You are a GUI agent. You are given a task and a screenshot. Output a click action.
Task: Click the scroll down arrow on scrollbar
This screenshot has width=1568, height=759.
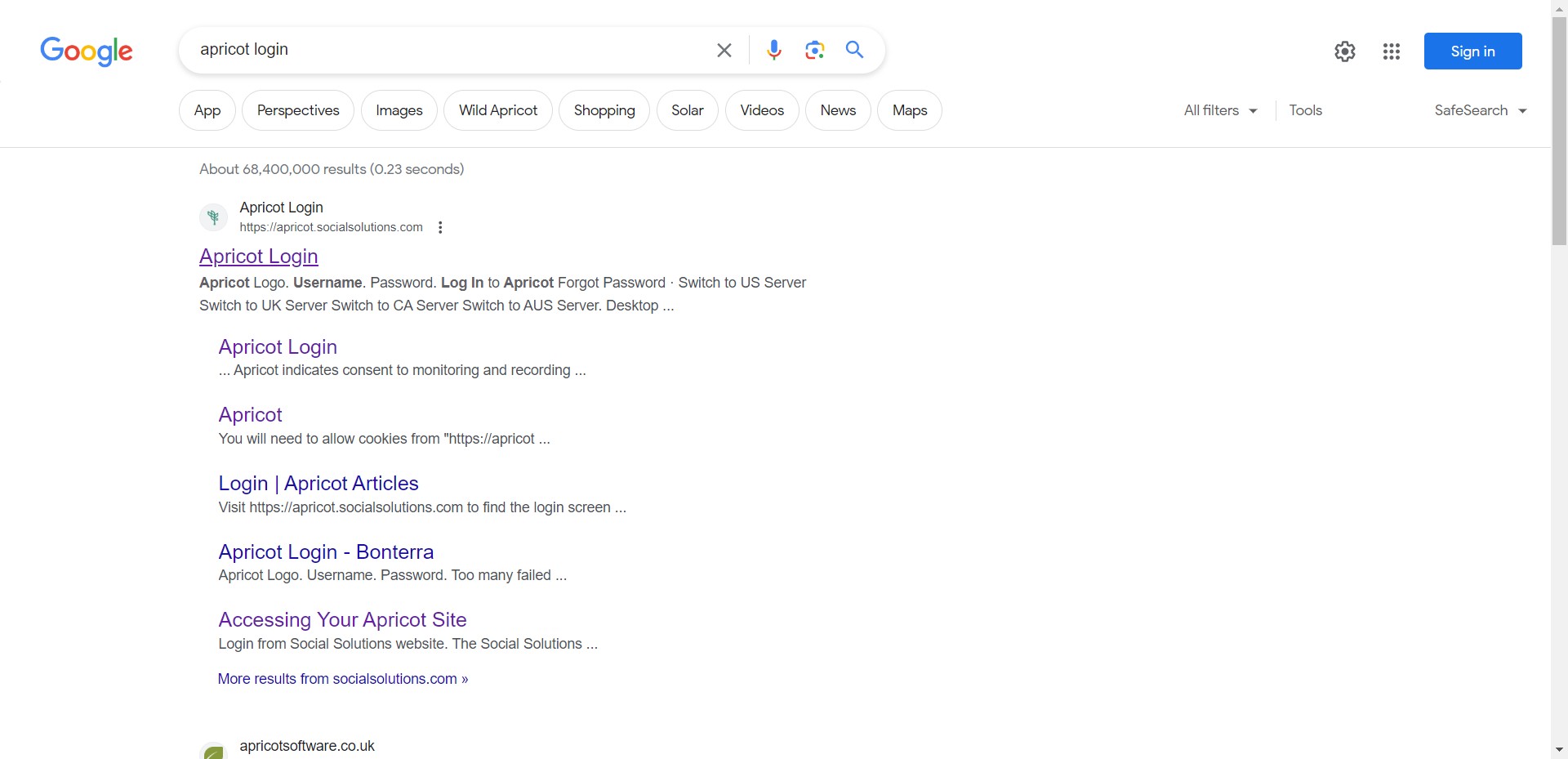pos(1559,749)
